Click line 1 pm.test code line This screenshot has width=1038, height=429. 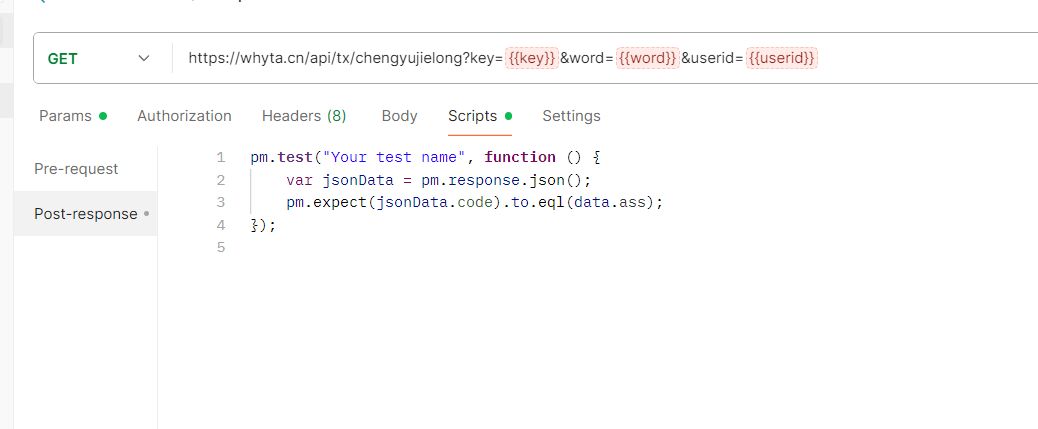pos(424,158)
